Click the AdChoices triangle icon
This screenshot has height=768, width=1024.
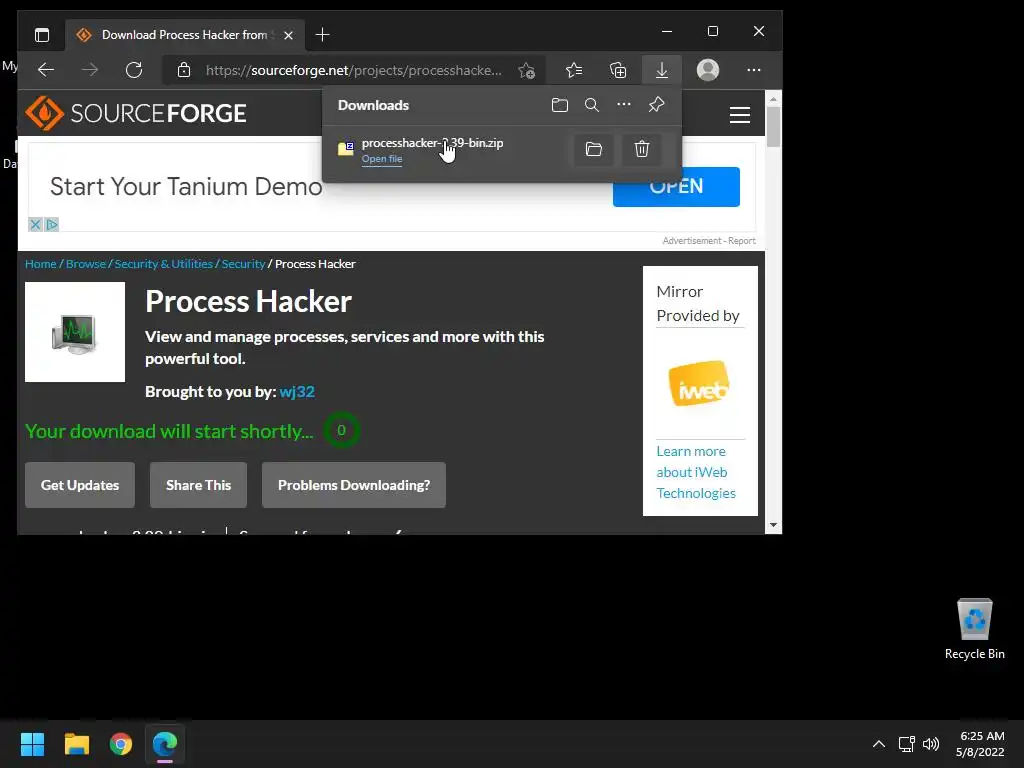pyautogui.click(x=52, y=225)
